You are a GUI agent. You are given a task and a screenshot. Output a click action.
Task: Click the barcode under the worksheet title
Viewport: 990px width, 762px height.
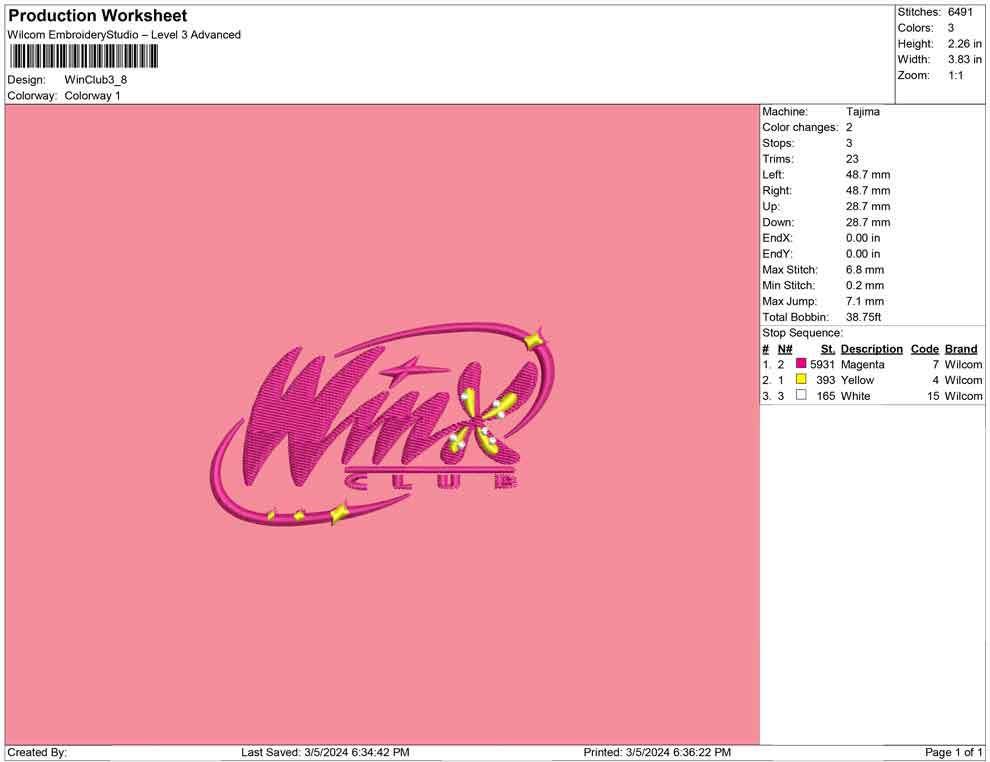(x=83, y=57)
